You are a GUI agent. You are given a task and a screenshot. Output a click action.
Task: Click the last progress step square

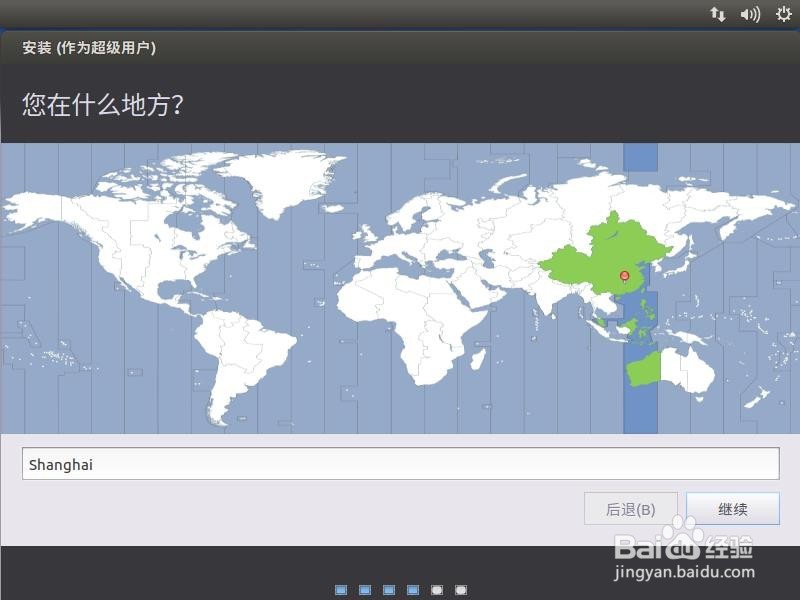point(460,591)
